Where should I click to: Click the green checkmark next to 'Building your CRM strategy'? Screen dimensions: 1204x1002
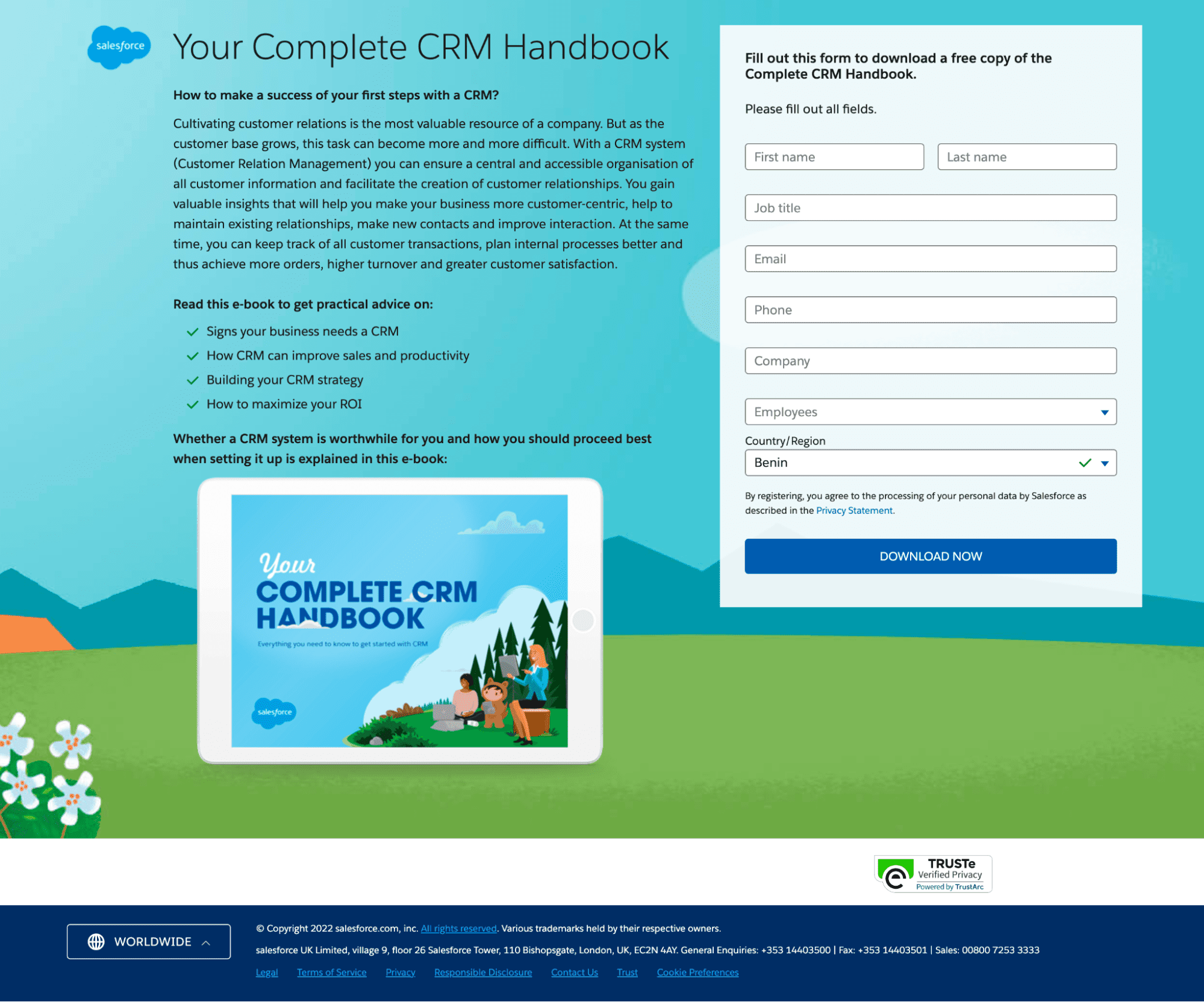point(193,380)
